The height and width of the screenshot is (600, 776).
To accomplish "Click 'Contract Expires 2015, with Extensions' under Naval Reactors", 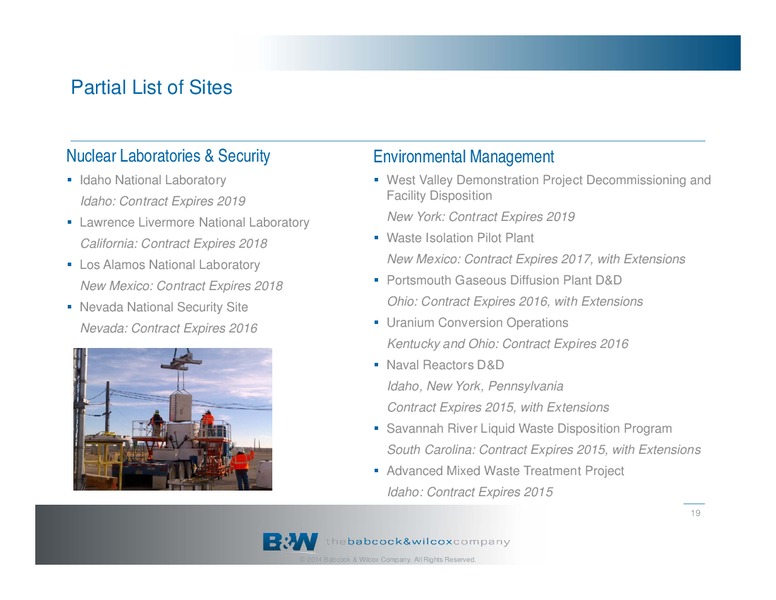I will pos(498,407).
